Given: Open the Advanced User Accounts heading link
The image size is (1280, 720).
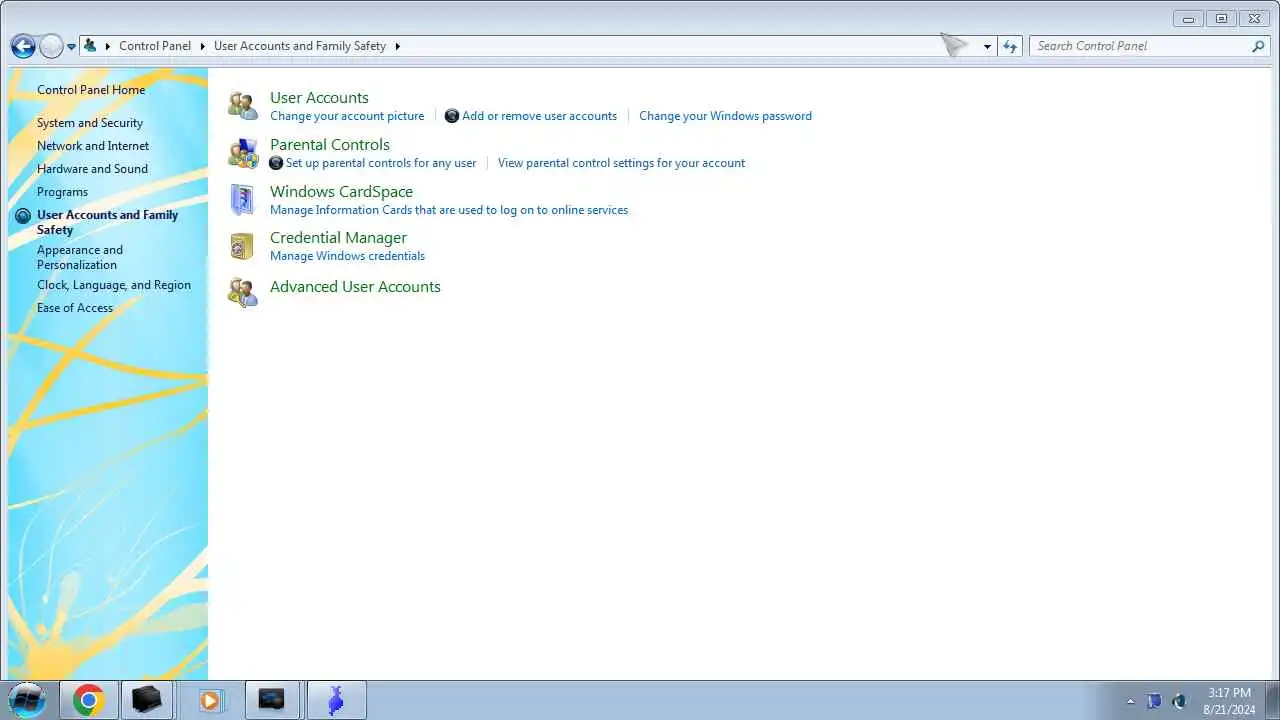Looking at the screenshot, I should (355, 286).
